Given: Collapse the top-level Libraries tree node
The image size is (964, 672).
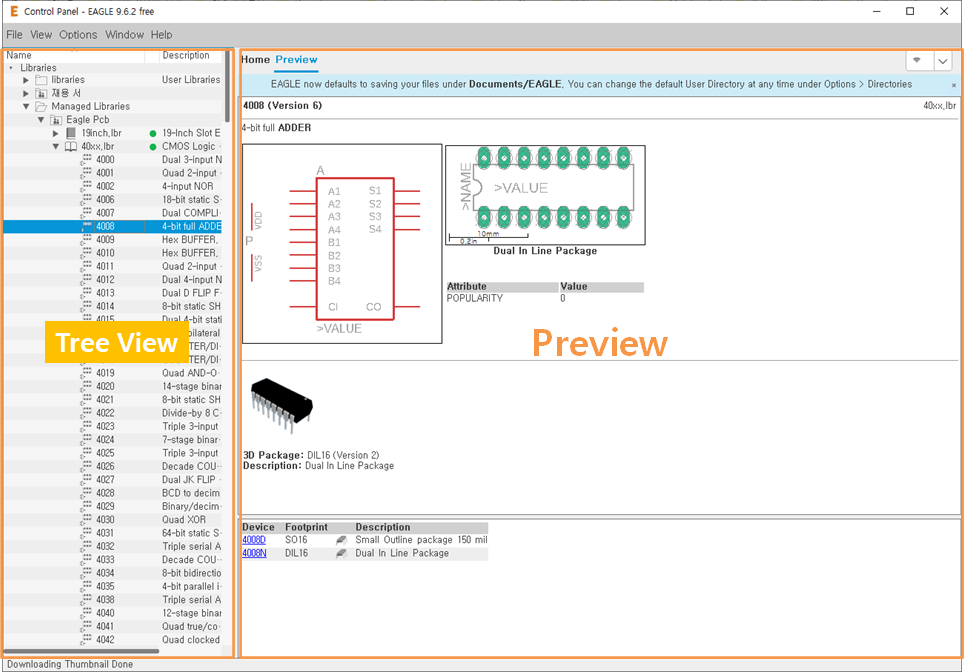Looking at the screenshot, I should (x=11, y=68).
